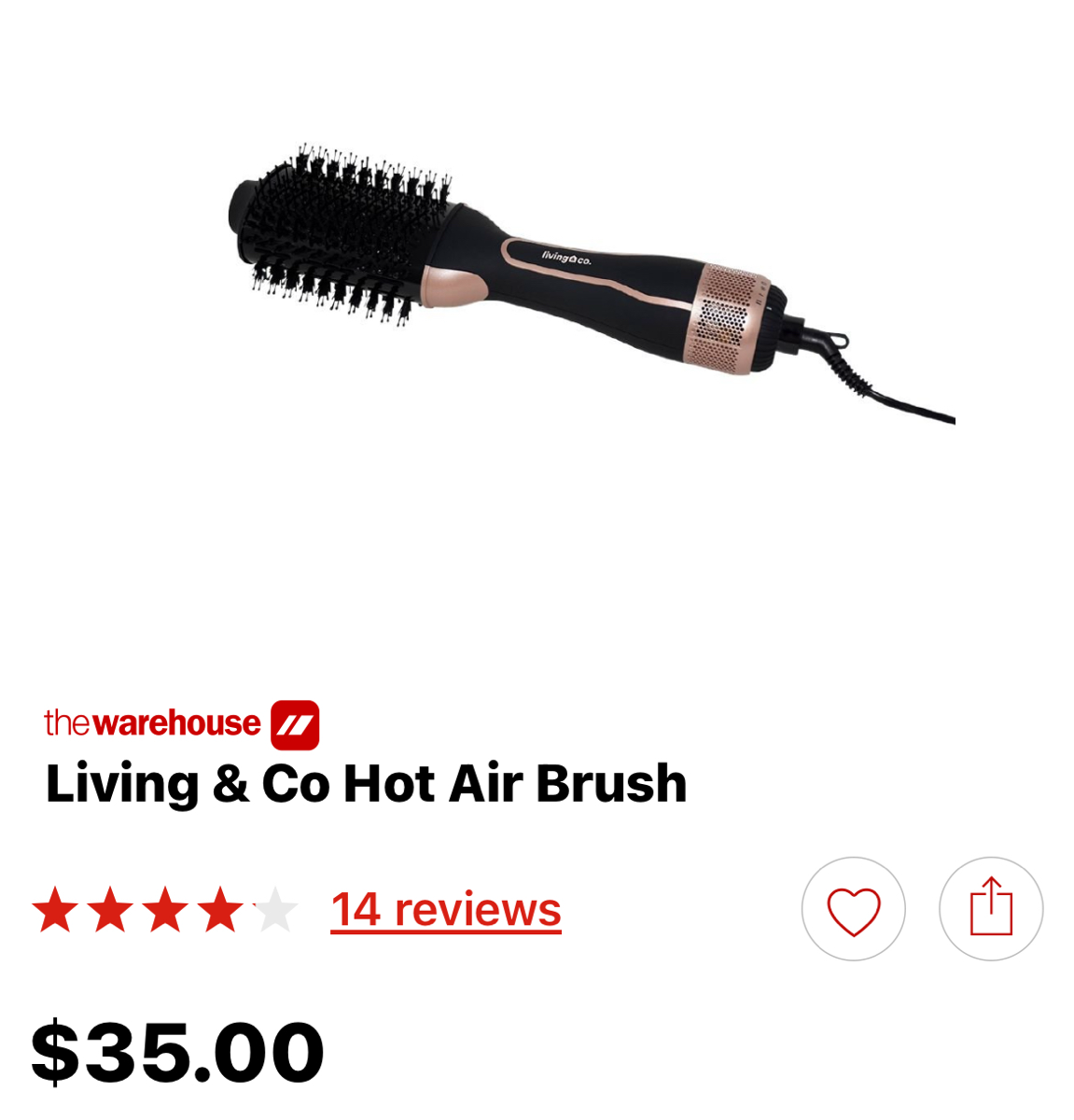Select the fifth grey rating star
This screenshot has width=1074, height=1120.
274,910
